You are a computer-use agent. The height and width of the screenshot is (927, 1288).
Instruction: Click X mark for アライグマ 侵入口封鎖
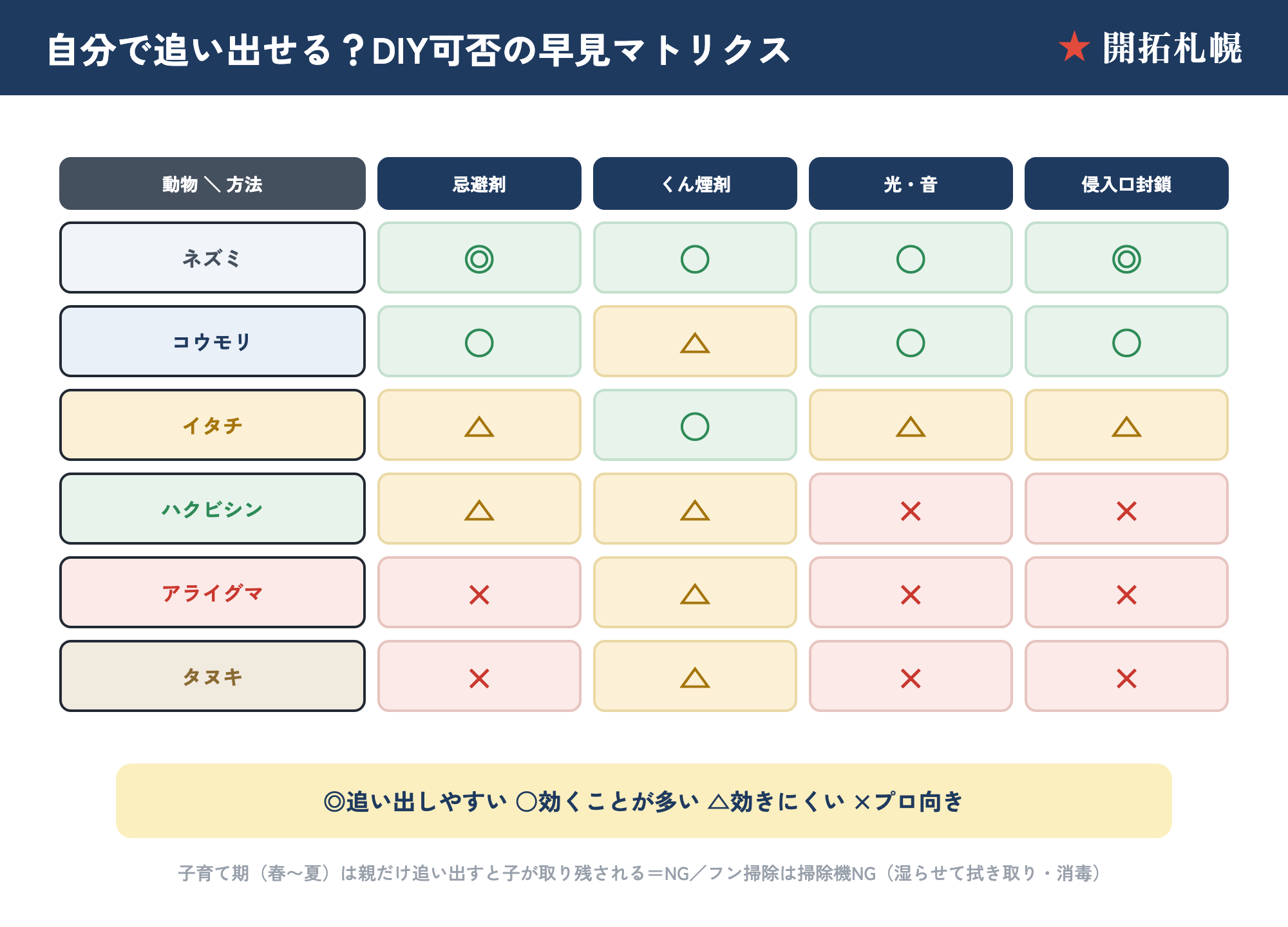[1126, 595]
